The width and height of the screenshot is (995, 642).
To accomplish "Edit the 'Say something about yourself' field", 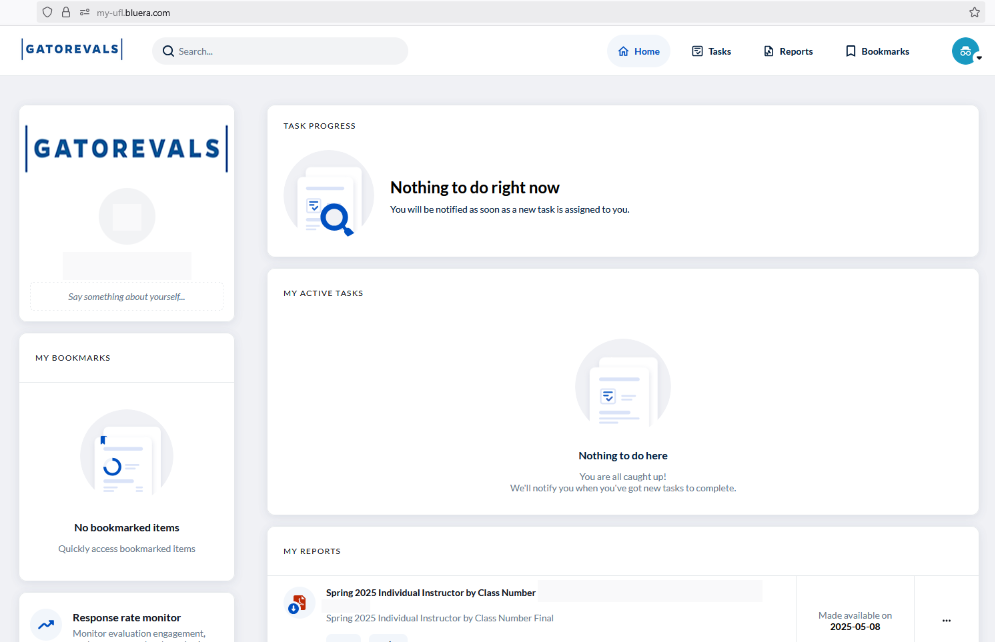I will (127, 296).
